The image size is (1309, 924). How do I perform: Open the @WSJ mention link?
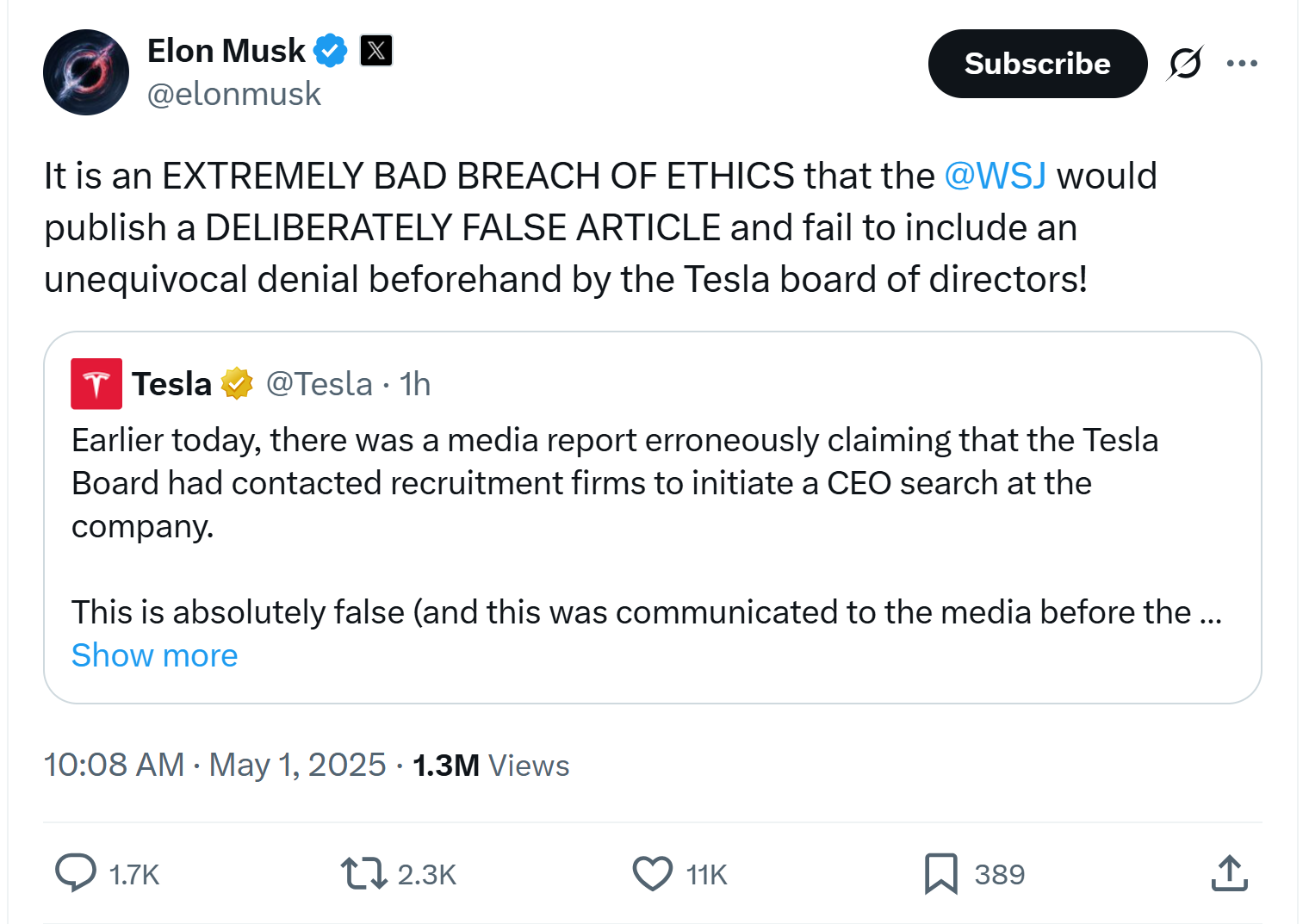pyautogui.click(x=995, y=175)
